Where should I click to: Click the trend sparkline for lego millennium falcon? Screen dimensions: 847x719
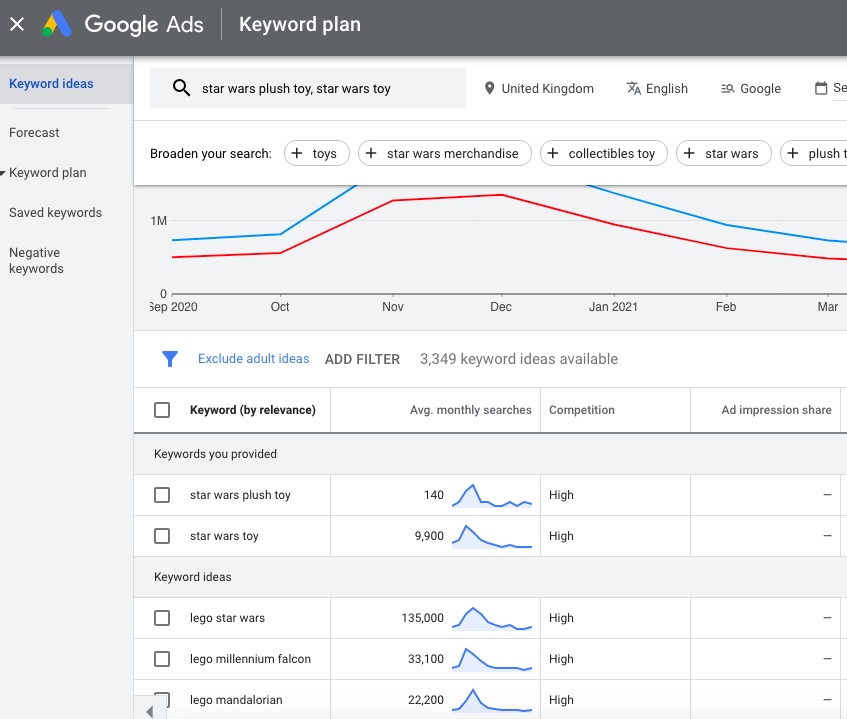(492, 660)
